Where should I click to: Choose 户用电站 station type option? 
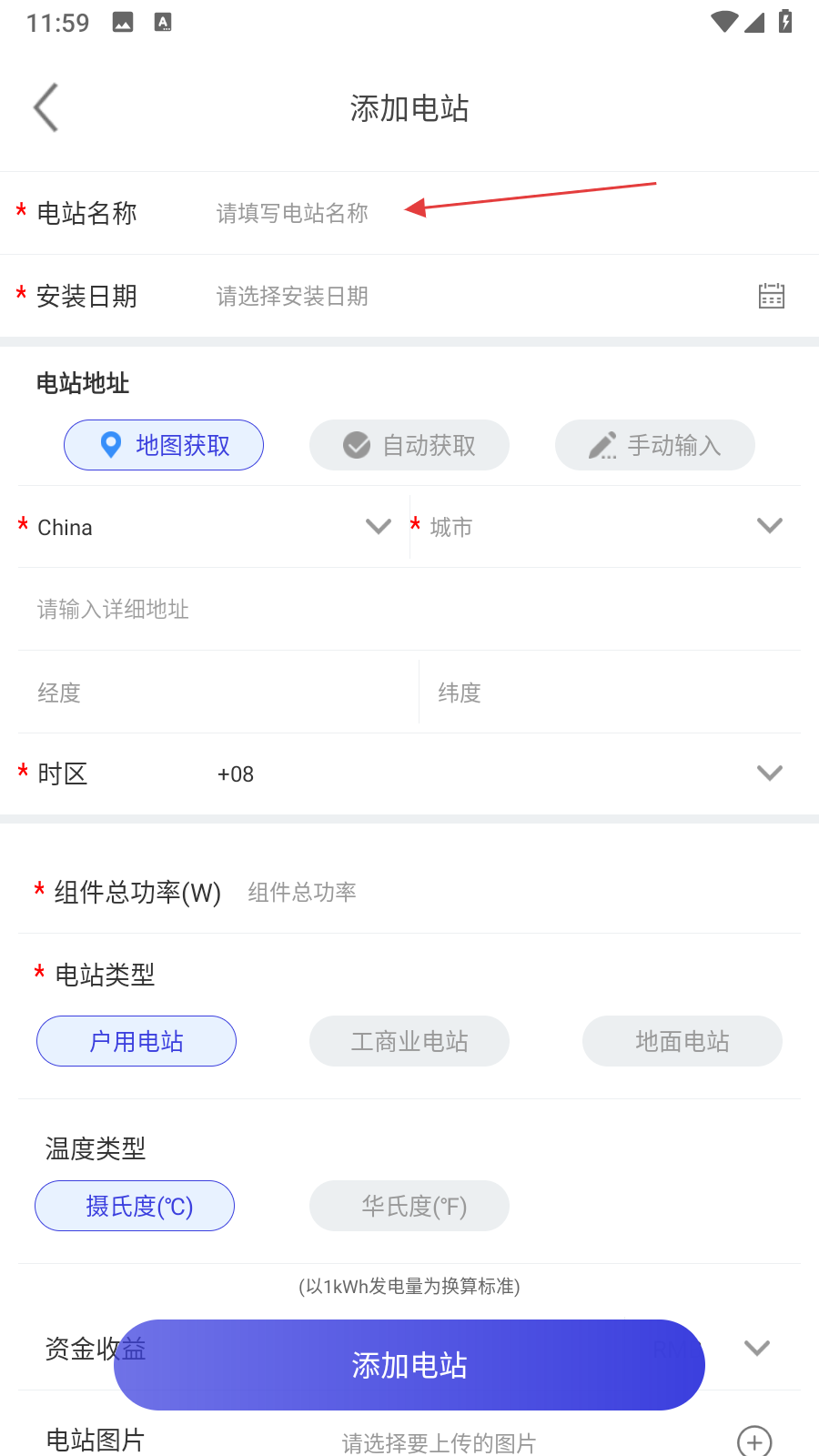[136, 1041]
